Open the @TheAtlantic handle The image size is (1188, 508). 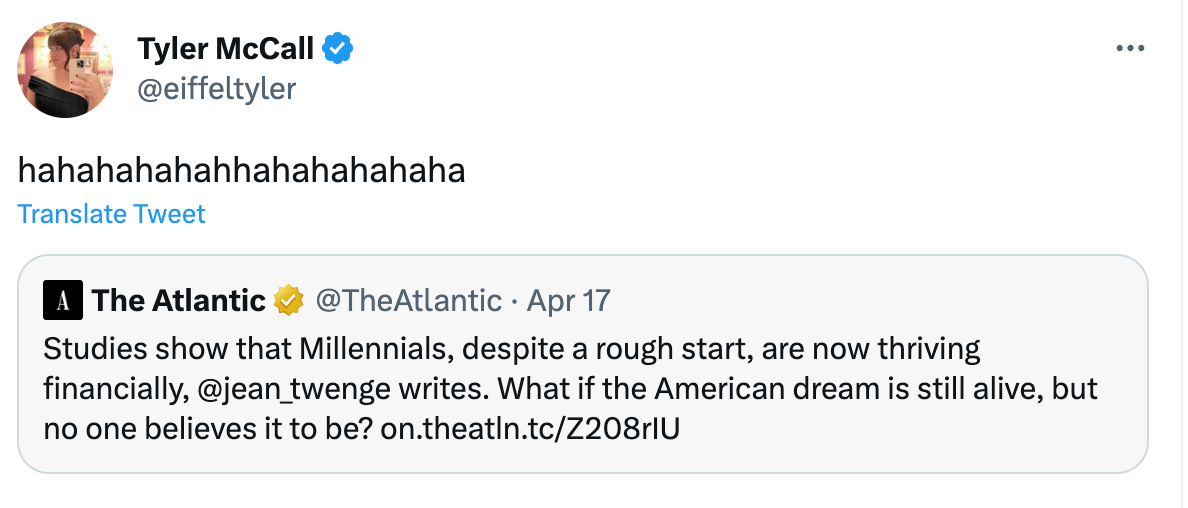pyautogui.click(x=408, y=301)
